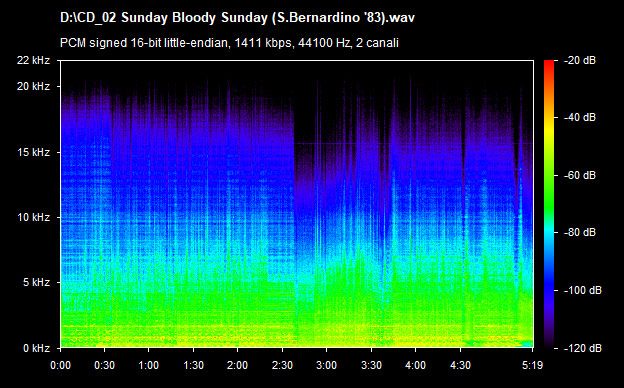Click the -60 dB green scale level
This screenshot has width=624, height=388.
(x=549, y=175)
